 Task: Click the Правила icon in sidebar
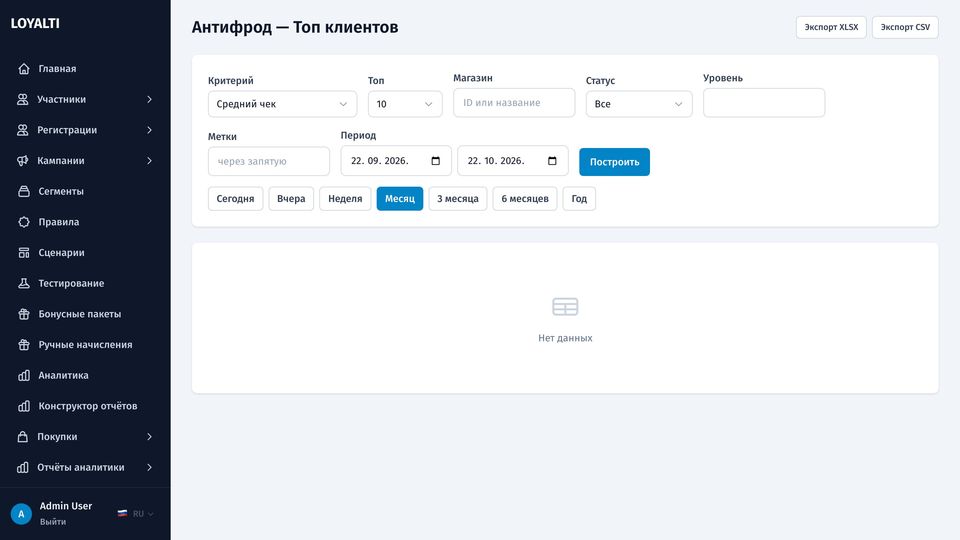24,222
